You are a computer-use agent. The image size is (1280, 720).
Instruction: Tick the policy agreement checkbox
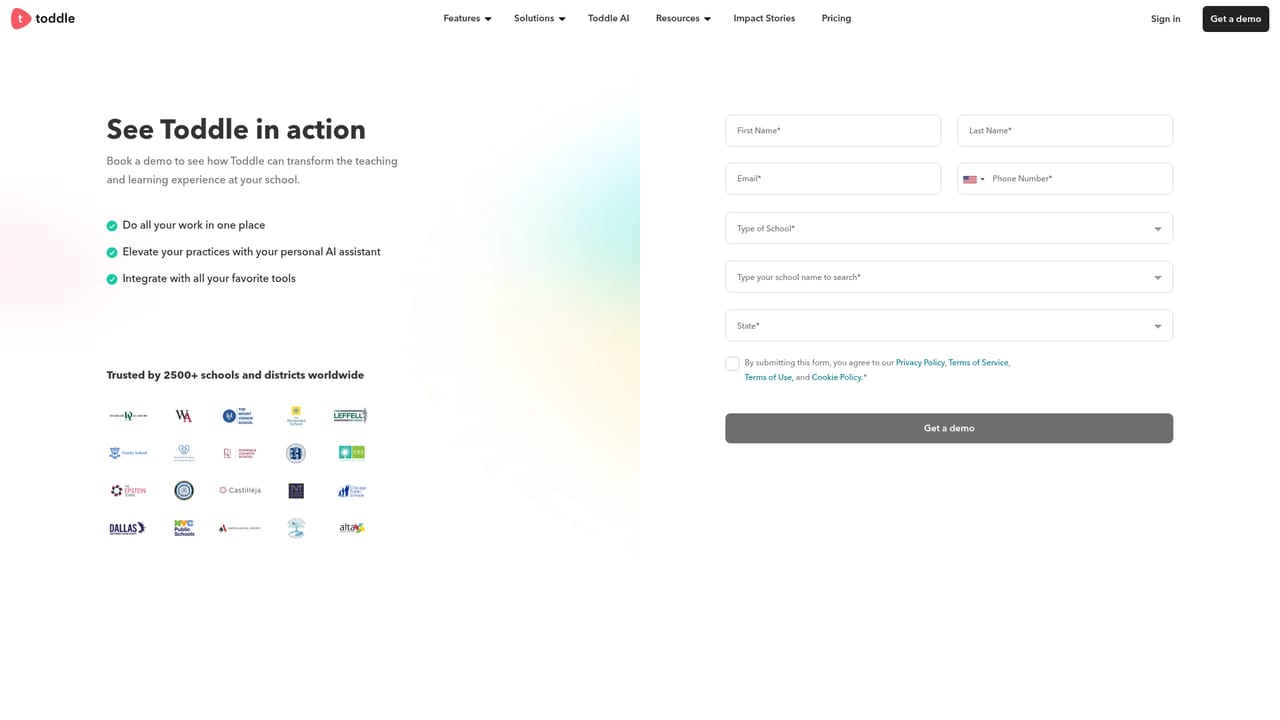click(x=732, y=364)
